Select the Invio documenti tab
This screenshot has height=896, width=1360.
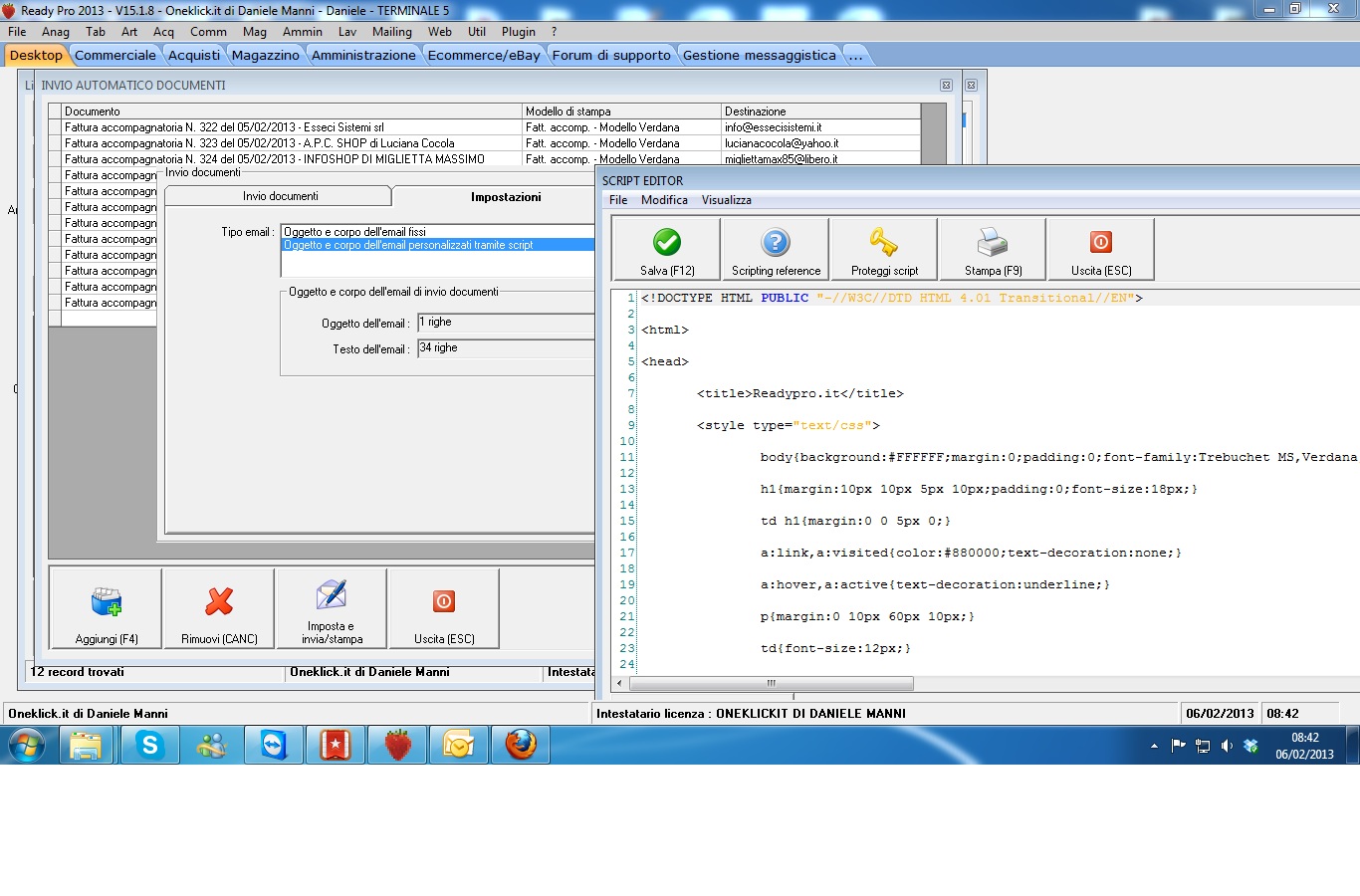(x=280, y=196)
